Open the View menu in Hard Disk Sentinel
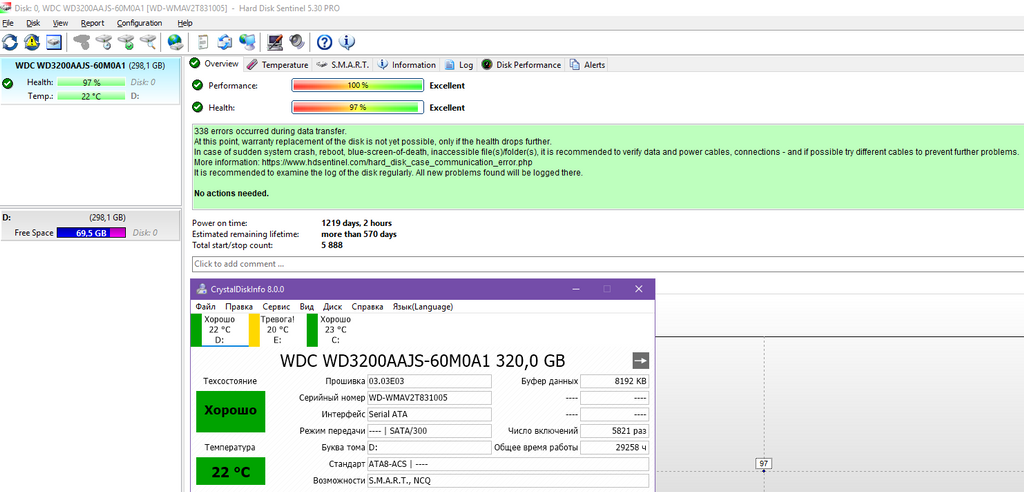Image resolution: width=1024 pixels, height=492 pixels. click(x=60, y=23)
